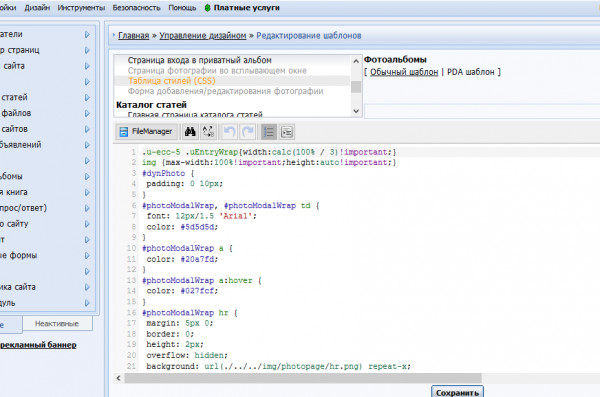600x397 pixels.
Task: Click the template list scrollbar thumb
Action: (356, 87)
